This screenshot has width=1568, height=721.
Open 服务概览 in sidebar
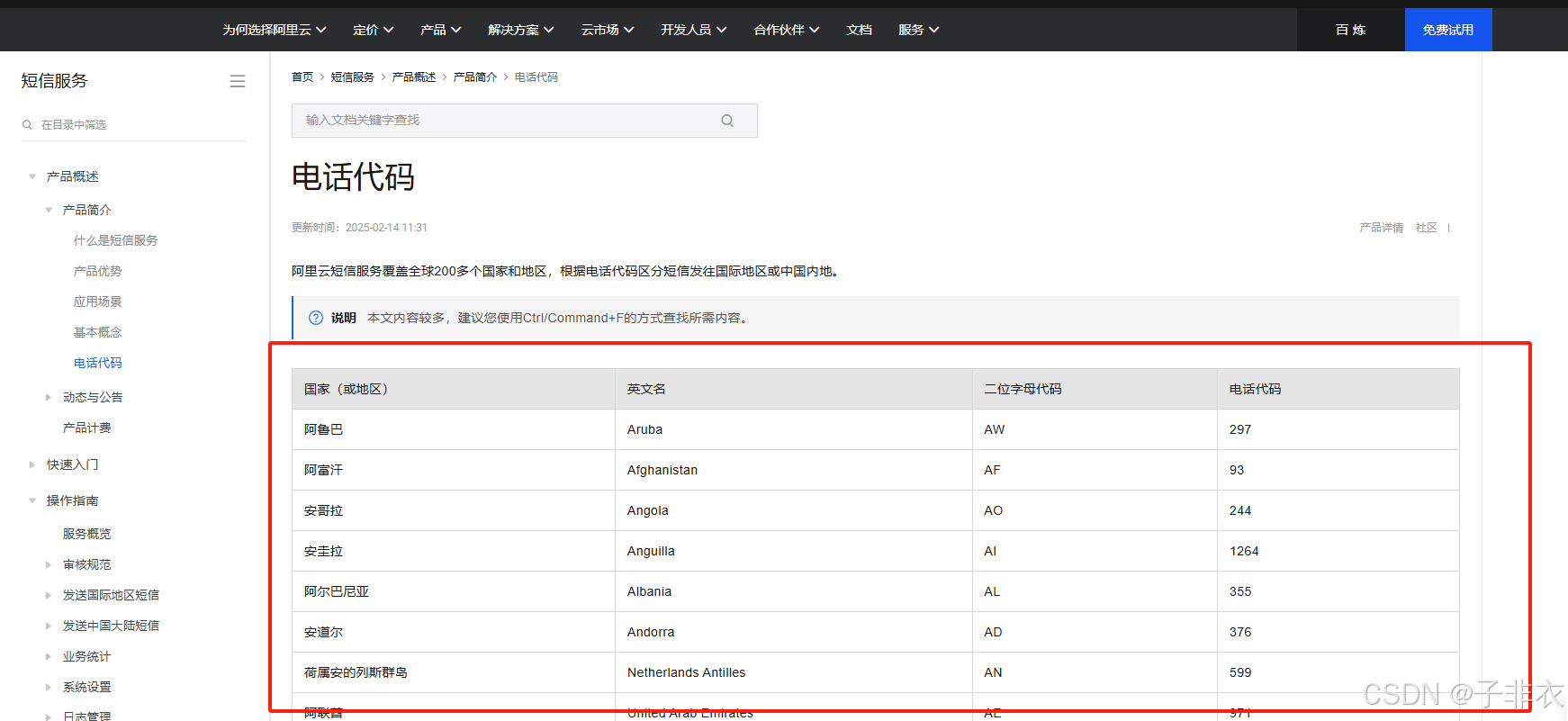tap(86, 534)
